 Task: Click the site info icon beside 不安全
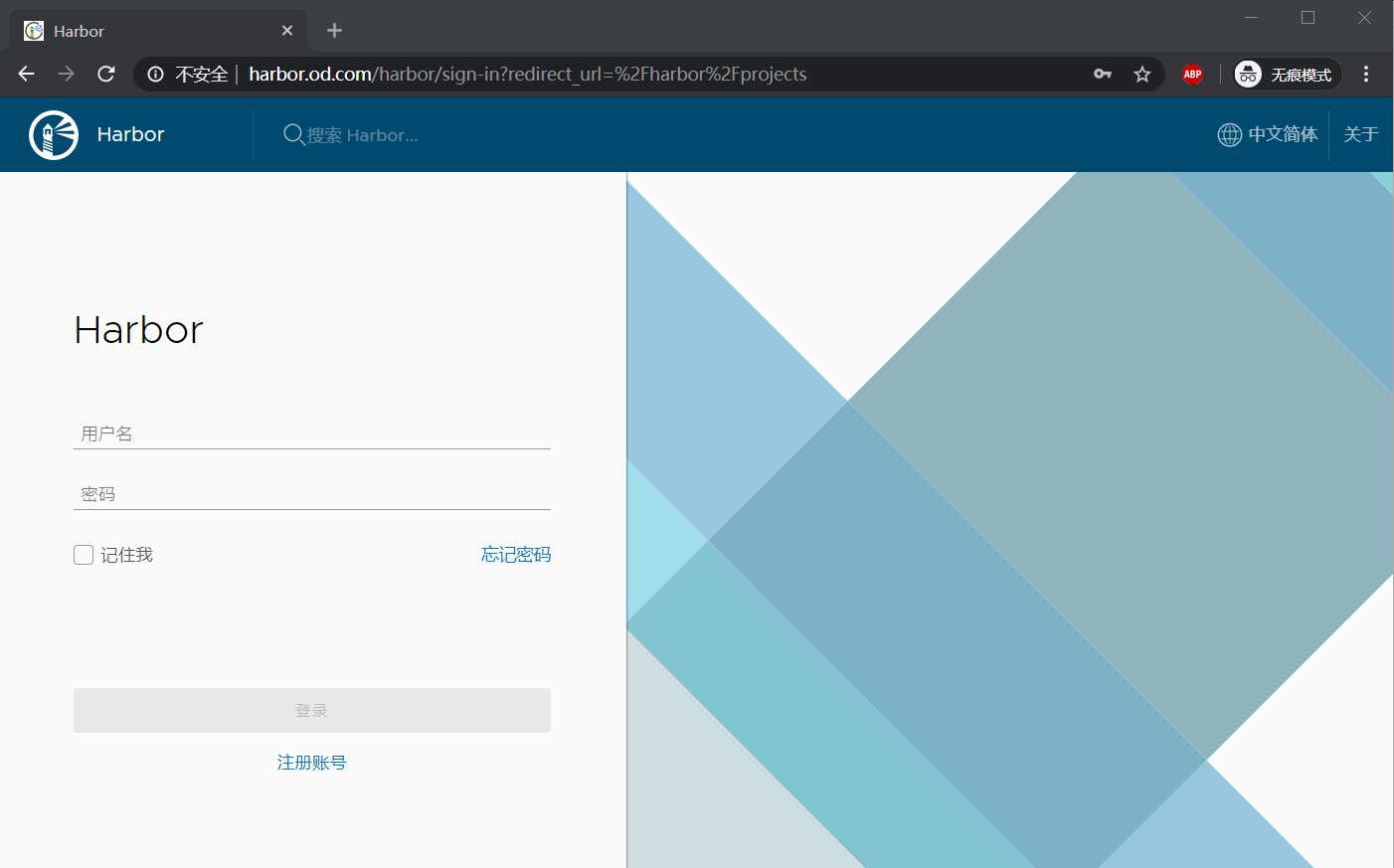coord(155,74)
